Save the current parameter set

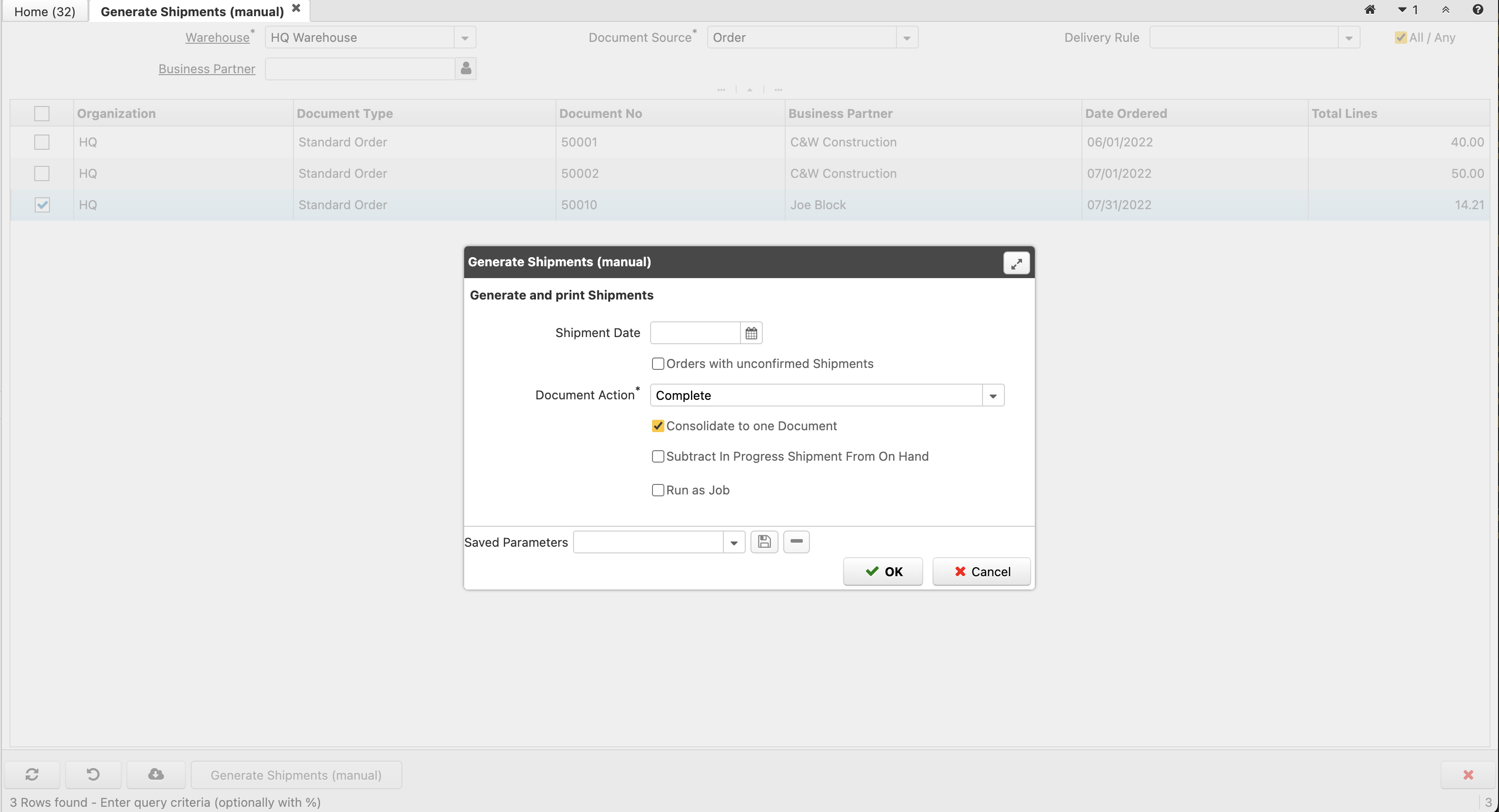764,541
